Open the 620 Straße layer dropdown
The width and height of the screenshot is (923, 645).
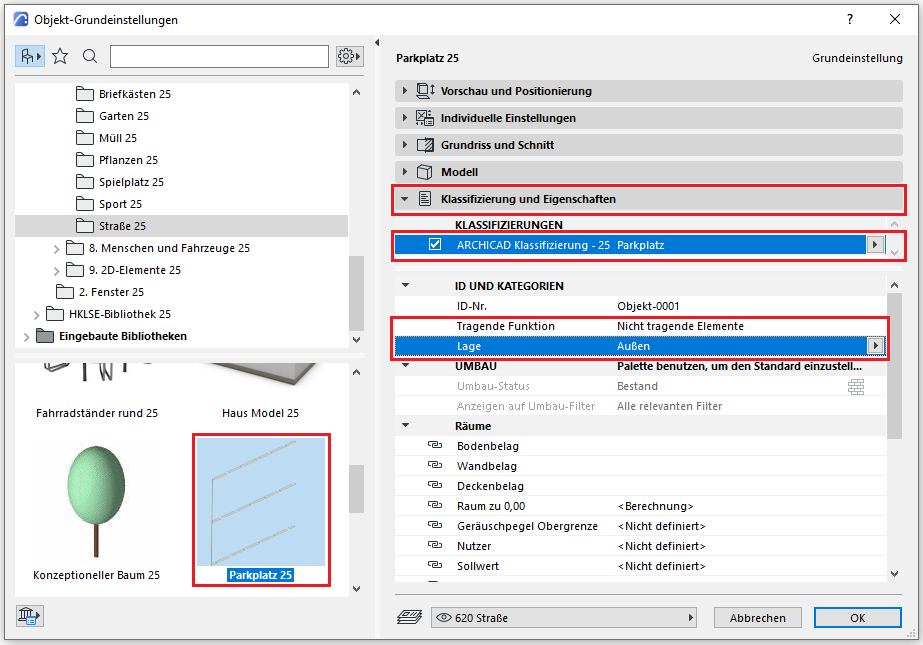click(563, 618)
